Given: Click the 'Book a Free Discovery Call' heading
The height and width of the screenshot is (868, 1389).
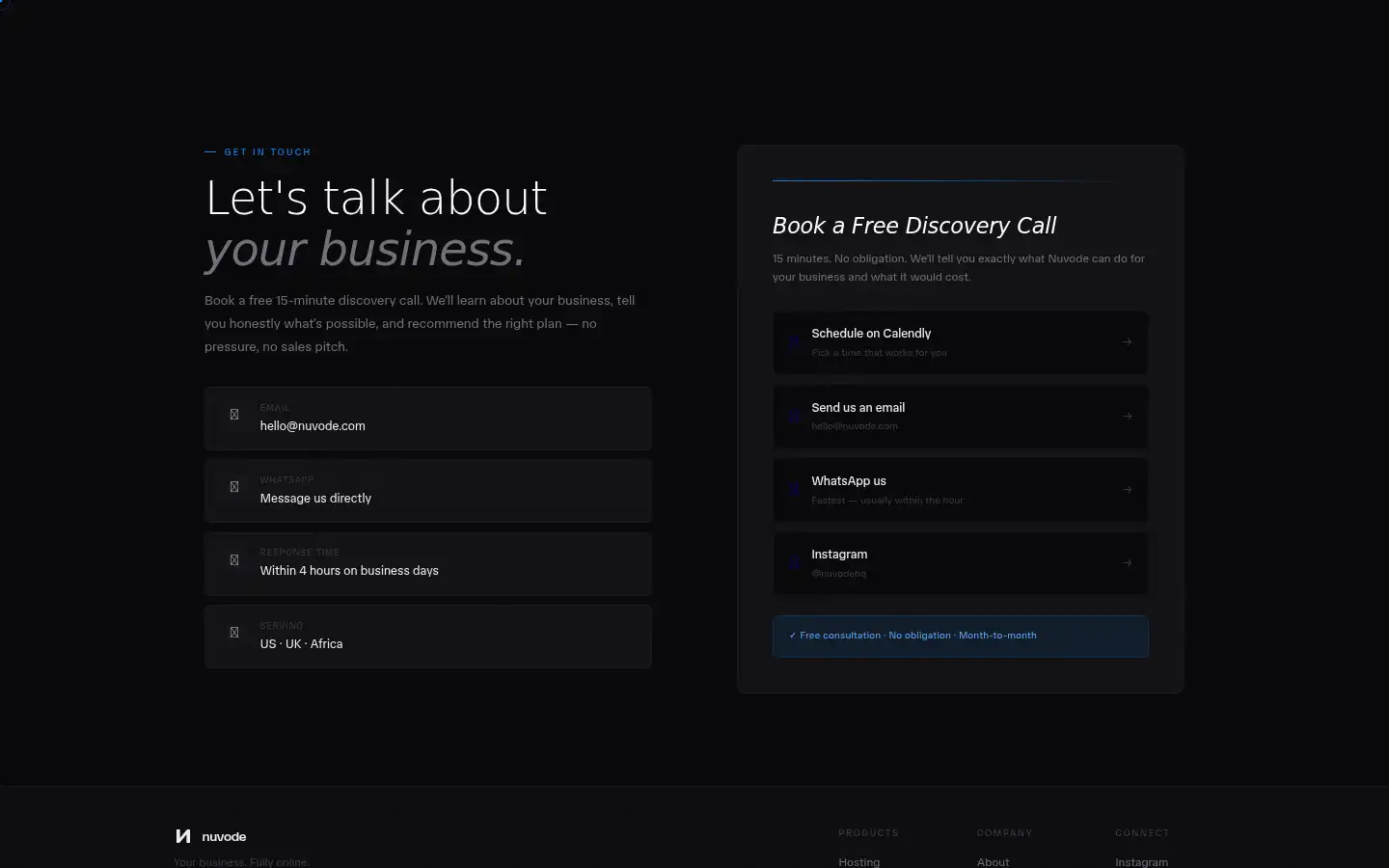Looking at the screenshot, I should coord(914,226).
